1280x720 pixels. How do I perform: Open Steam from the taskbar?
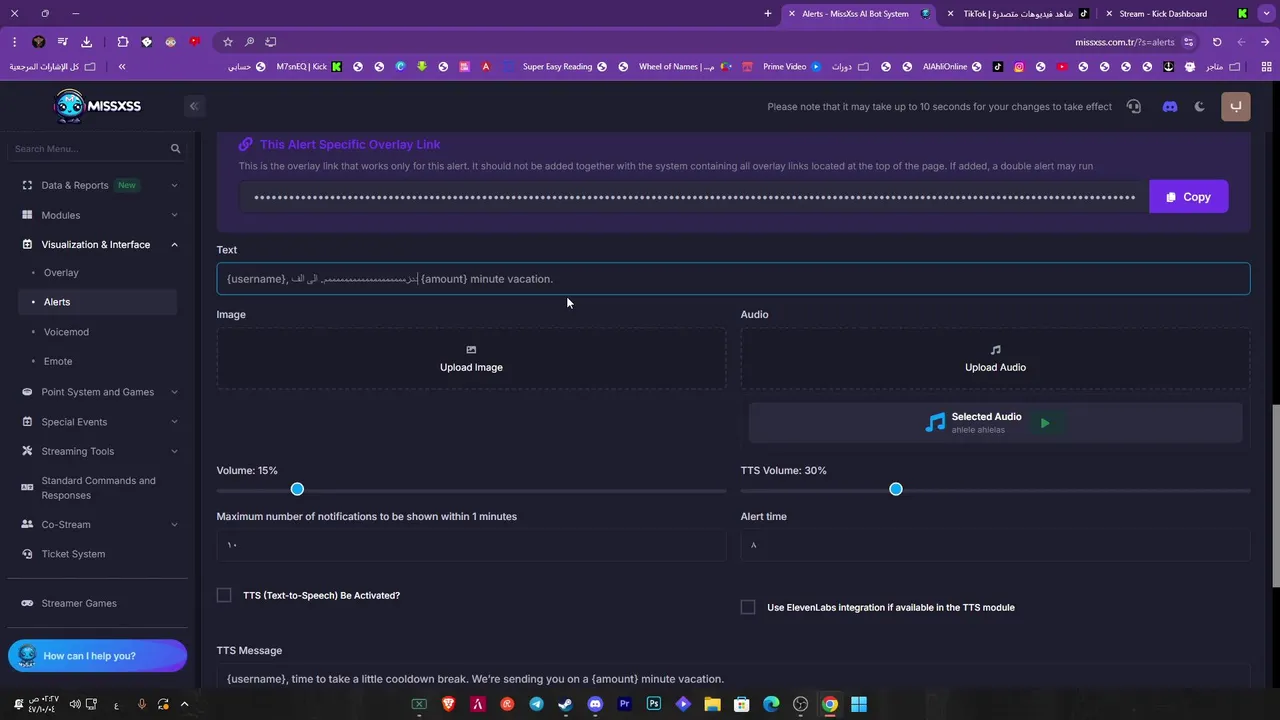(x=566, y=704)
